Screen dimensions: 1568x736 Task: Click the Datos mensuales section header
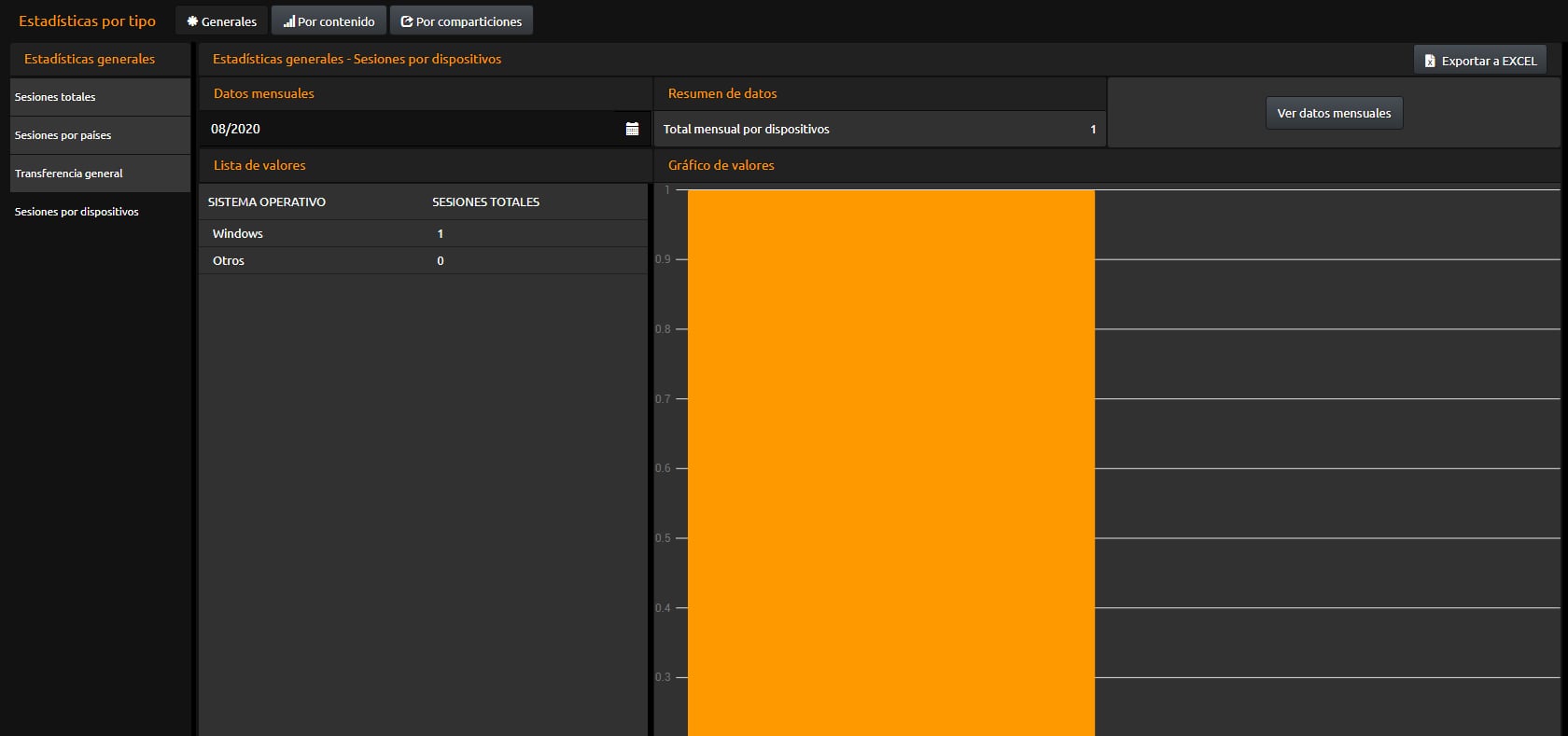264,93
